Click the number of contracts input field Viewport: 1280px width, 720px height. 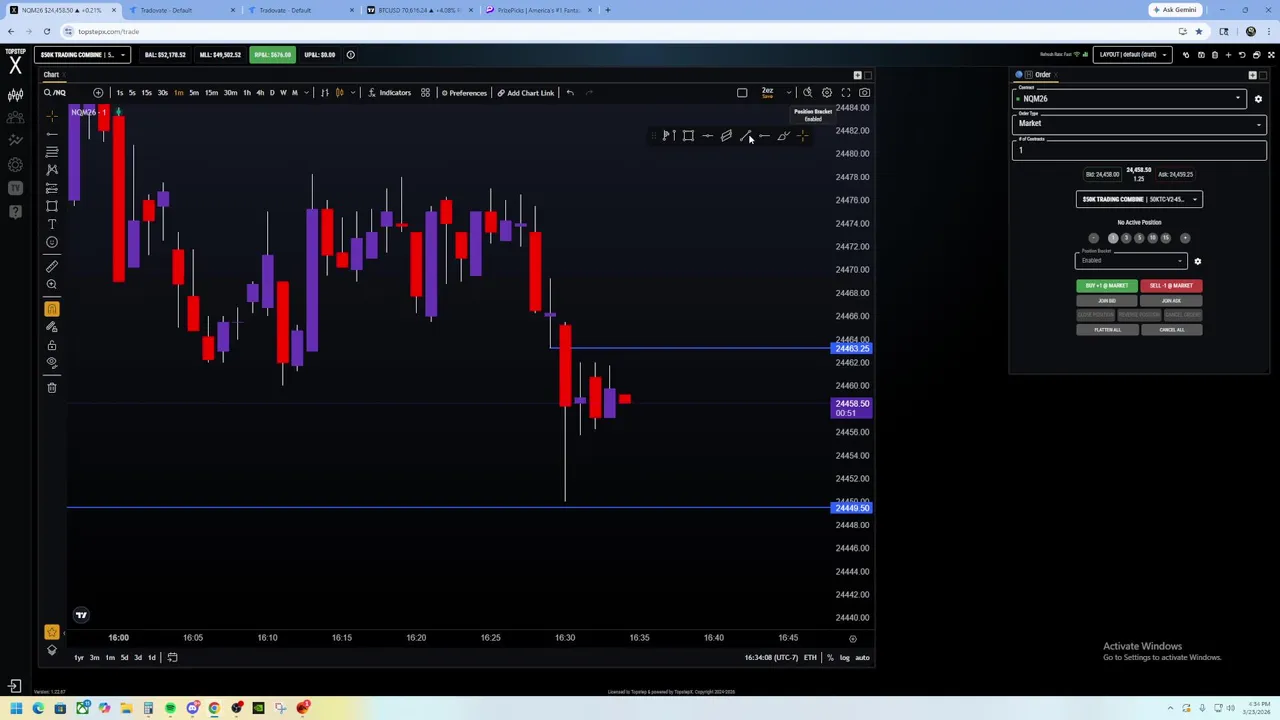(1139, 150)
